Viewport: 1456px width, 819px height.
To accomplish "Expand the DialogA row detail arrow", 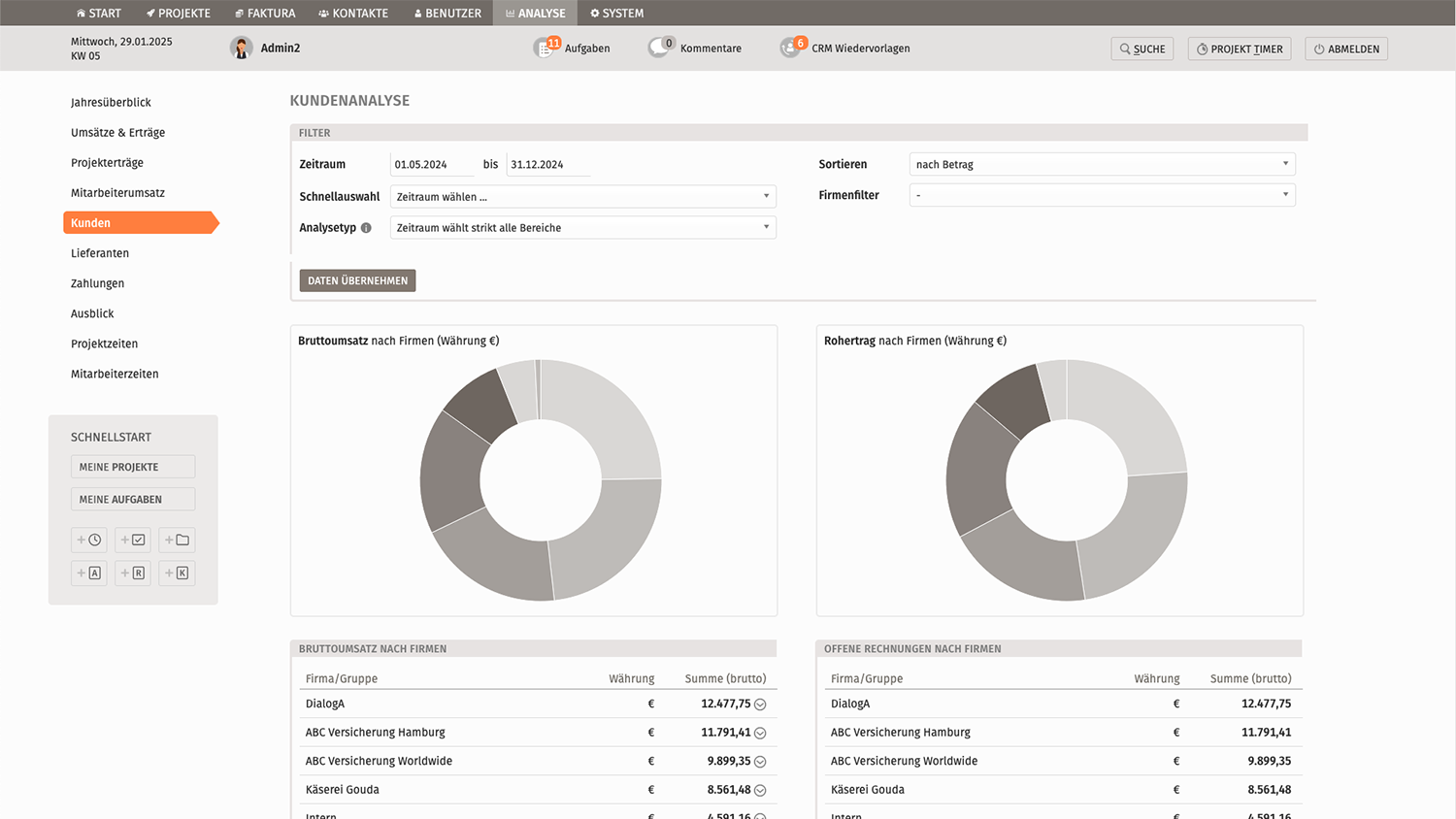I will coord(760,704).
